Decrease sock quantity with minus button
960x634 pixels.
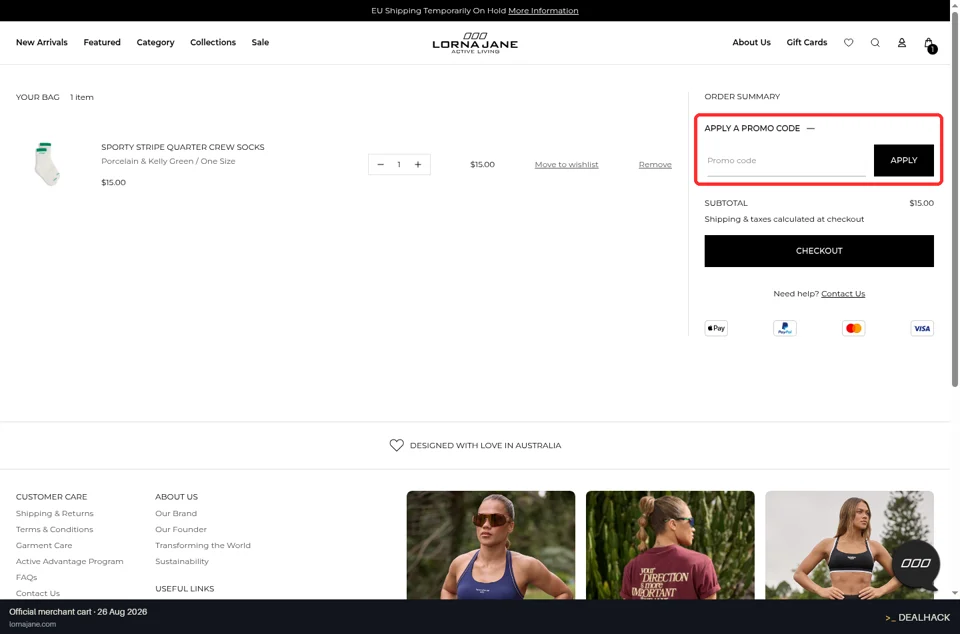point(380,165)
